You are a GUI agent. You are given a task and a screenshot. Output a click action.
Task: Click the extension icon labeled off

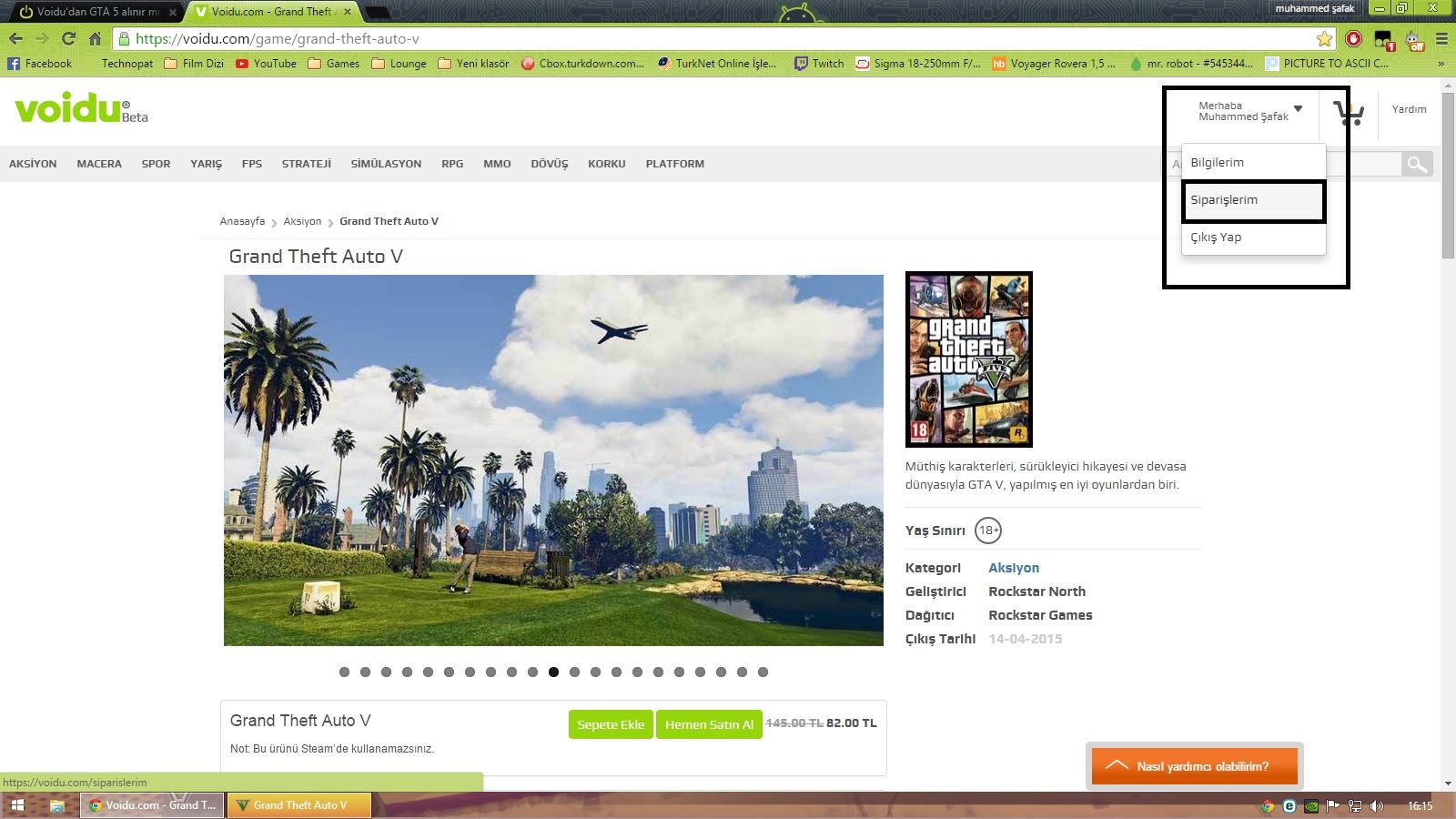(1414, 40)
